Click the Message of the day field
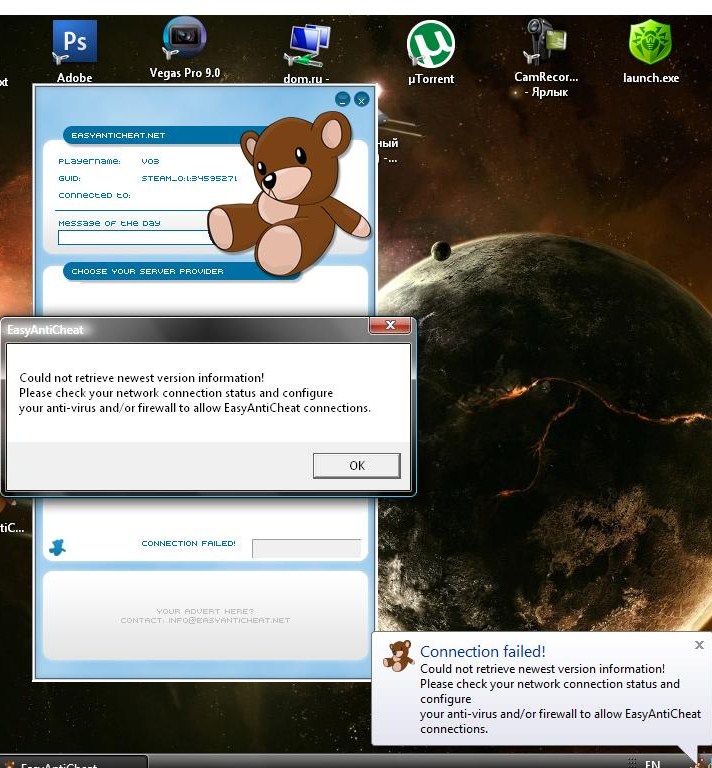712x768 pixels. pos(135,238)
